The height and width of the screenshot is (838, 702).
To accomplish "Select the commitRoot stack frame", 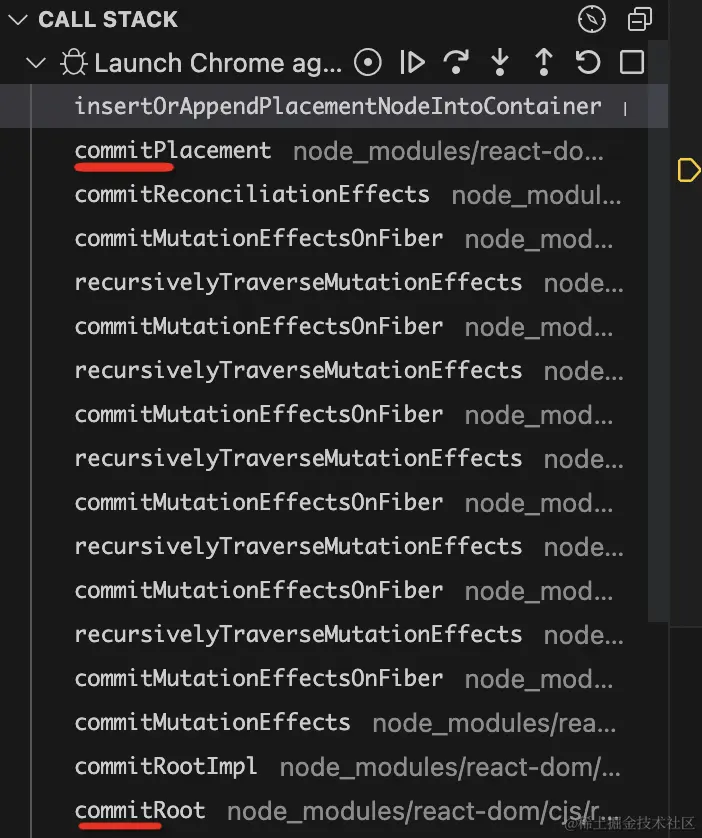I will (x=140, y=810).
